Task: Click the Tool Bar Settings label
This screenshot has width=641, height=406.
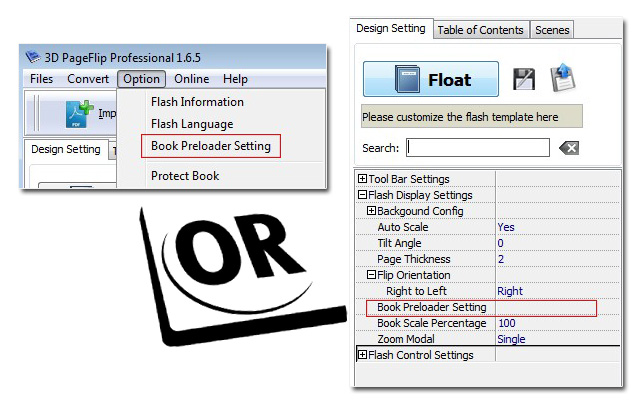Action: pyautogui.click(x=409, y=179)
